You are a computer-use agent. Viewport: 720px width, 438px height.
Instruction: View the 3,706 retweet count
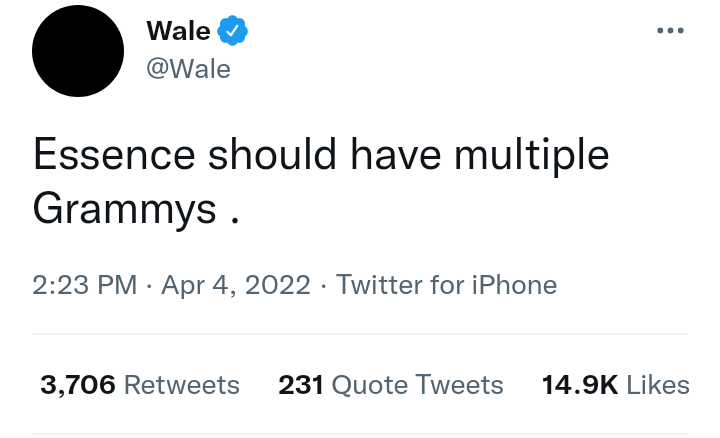78,385
